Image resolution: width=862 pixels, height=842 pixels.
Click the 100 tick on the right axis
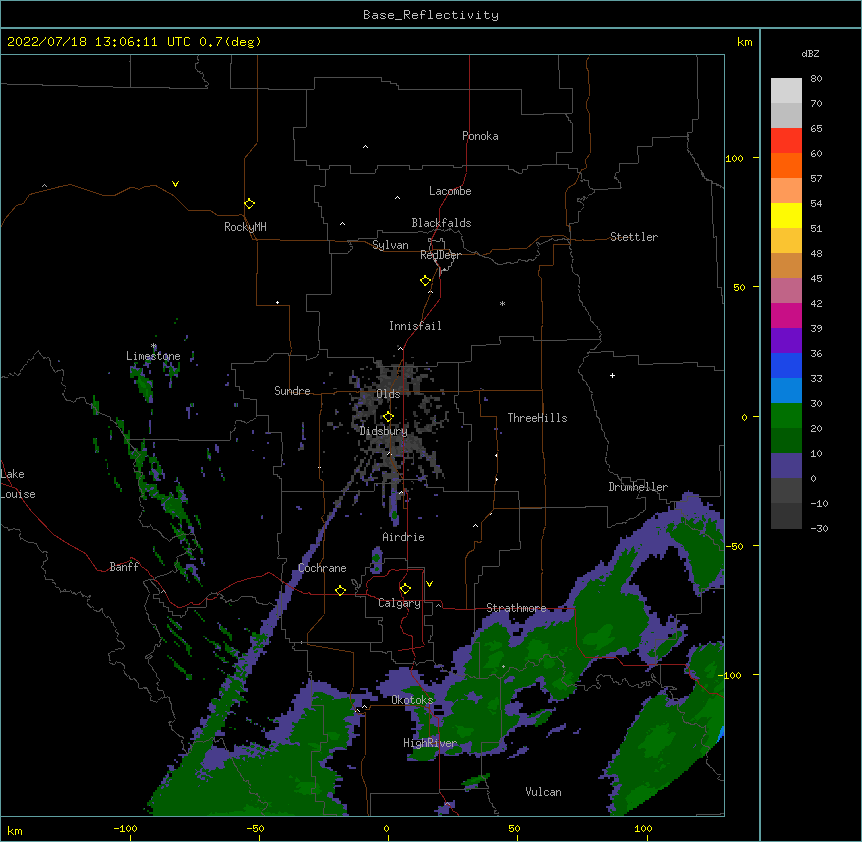(734, 158)
